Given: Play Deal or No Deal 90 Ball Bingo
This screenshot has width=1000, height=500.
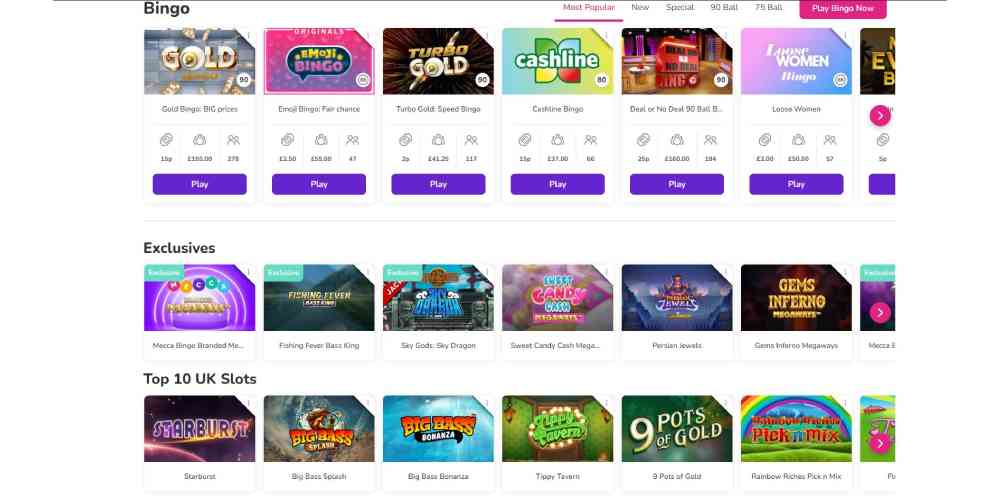Looking at the screenshot, I should (x=677, y=184).
